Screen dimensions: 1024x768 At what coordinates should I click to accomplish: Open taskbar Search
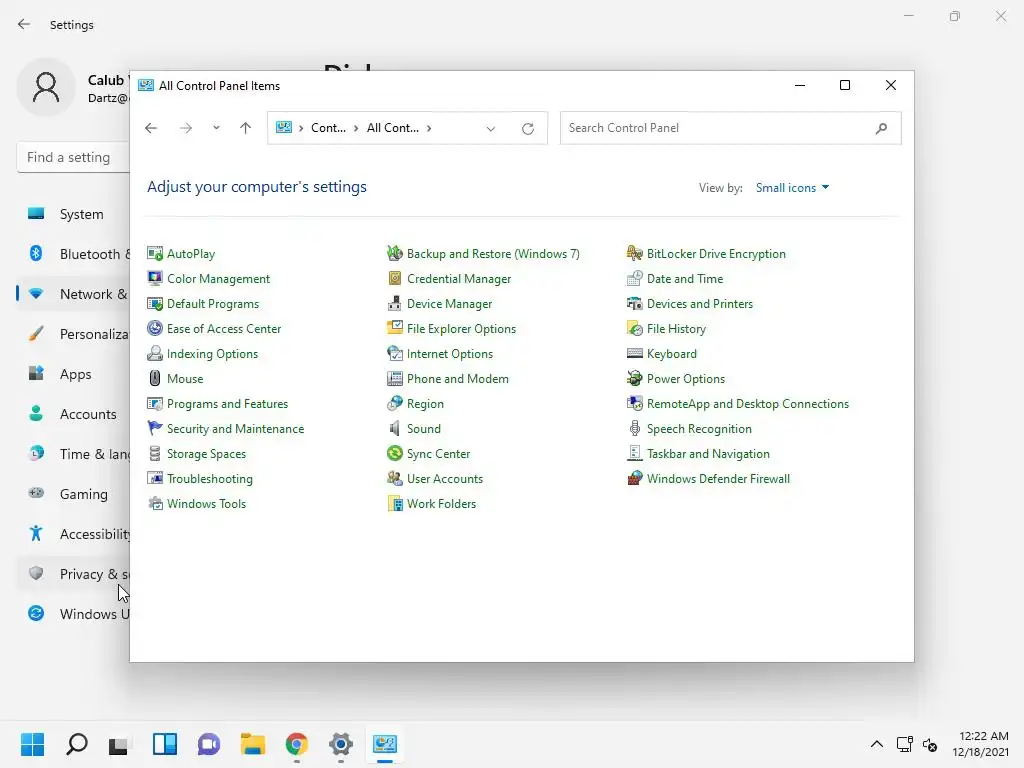point(77,744)
